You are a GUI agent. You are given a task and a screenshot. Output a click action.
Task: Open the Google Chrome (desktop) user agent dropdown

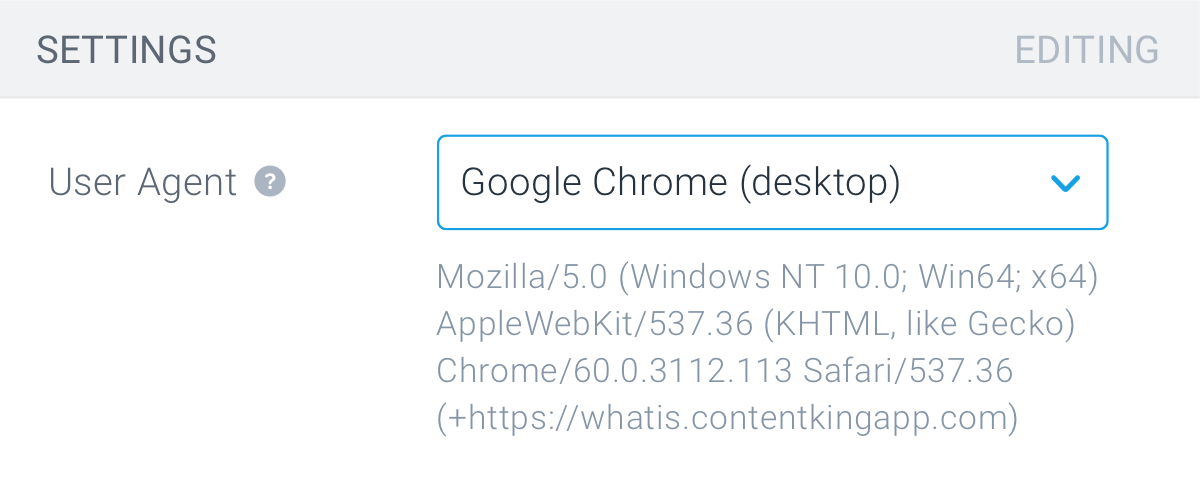[772, 183]
